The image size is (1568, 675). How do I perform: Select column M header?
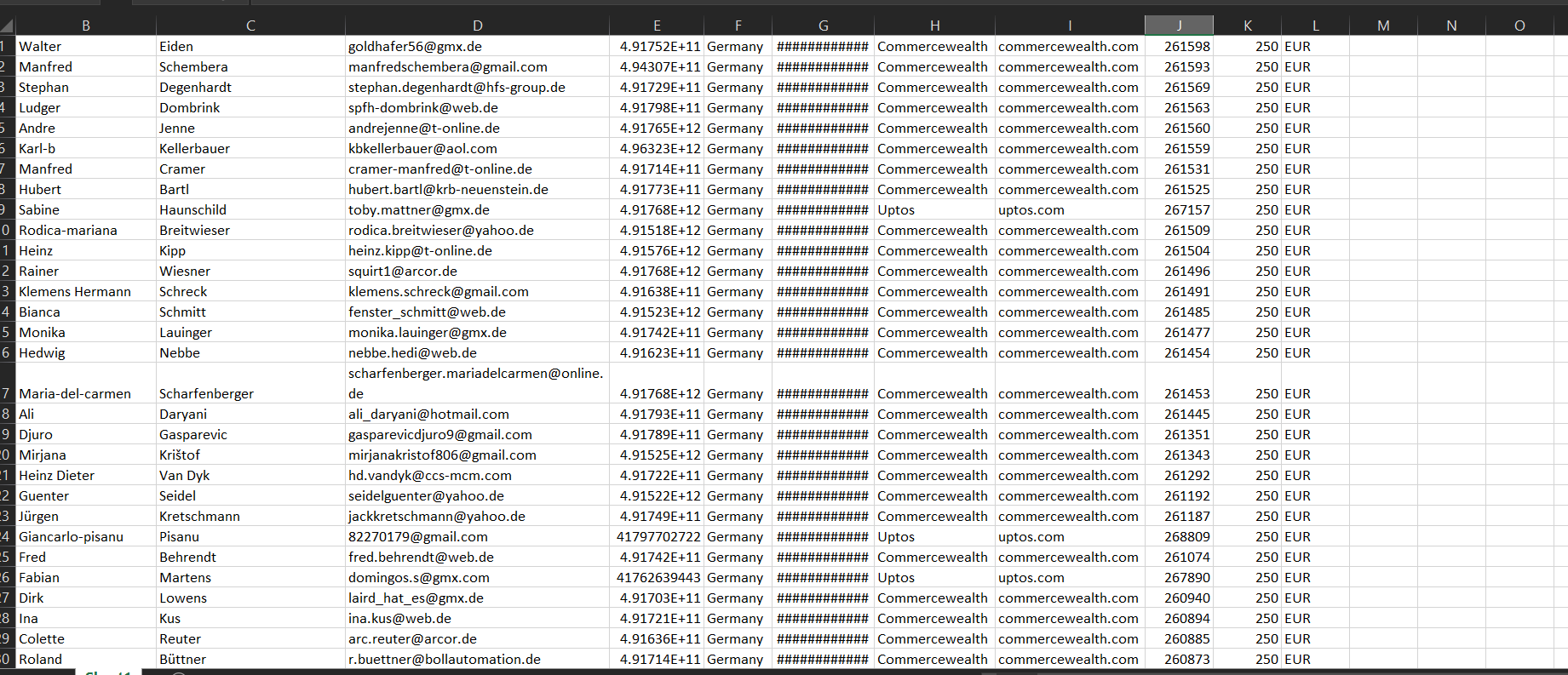click(1383, 26)
